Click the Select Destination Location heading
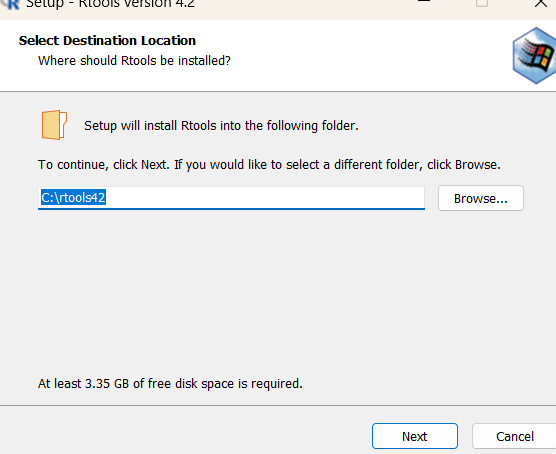This screenshot has height=454, width=556. point(107,40)
